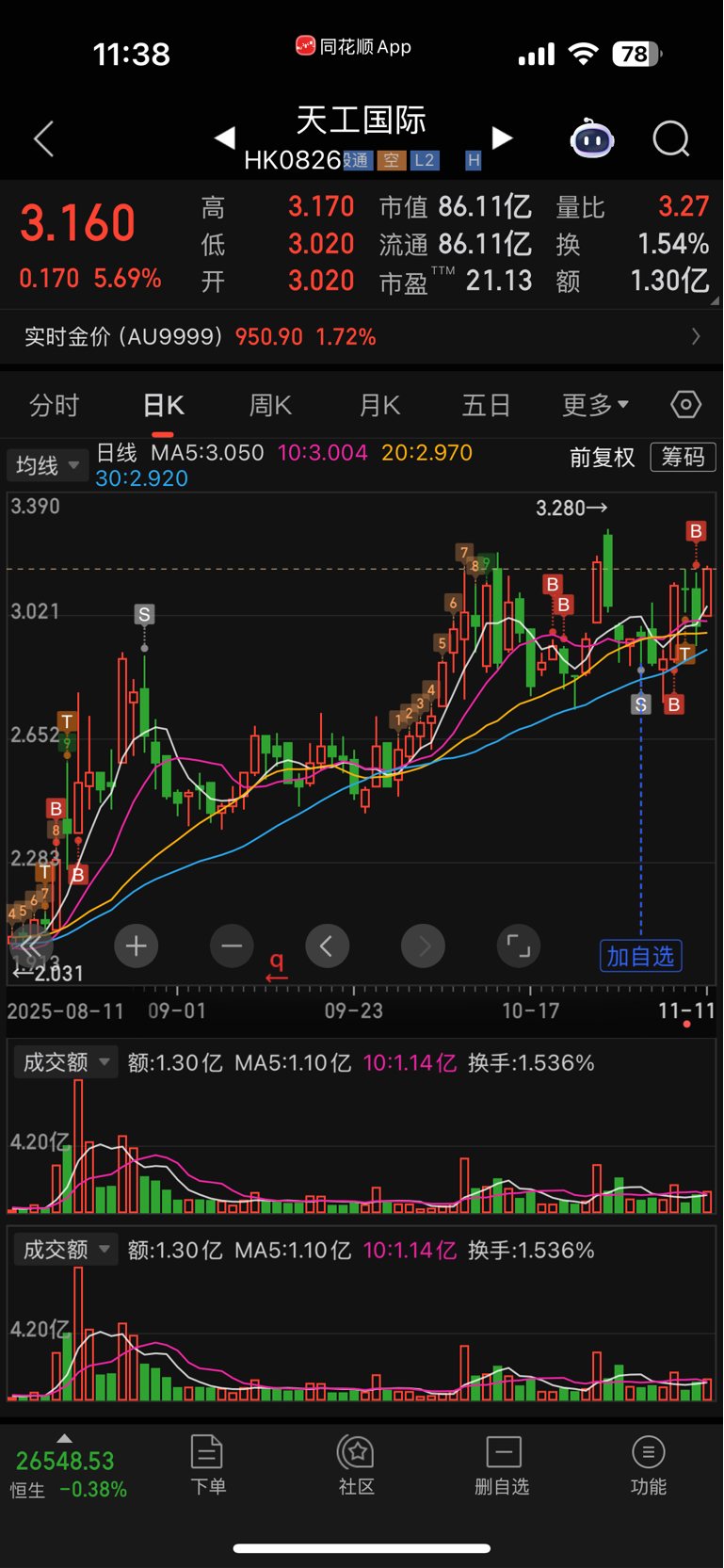Tap the 空 badge under stock name
The image size is (724, 1568).
[391, 160]
